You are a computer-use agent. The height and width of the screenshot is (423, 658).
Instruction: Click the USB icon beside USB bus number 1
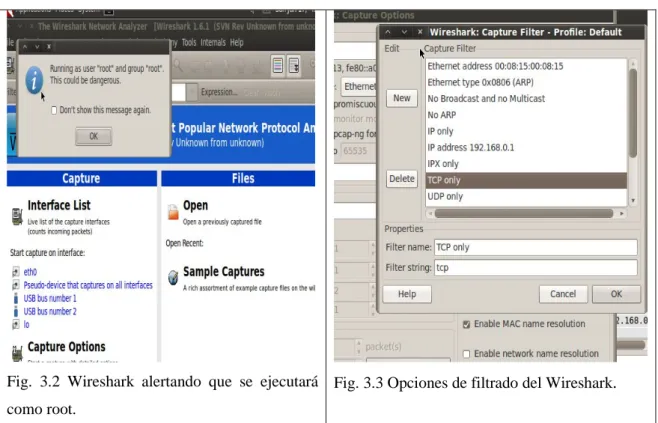16,298
